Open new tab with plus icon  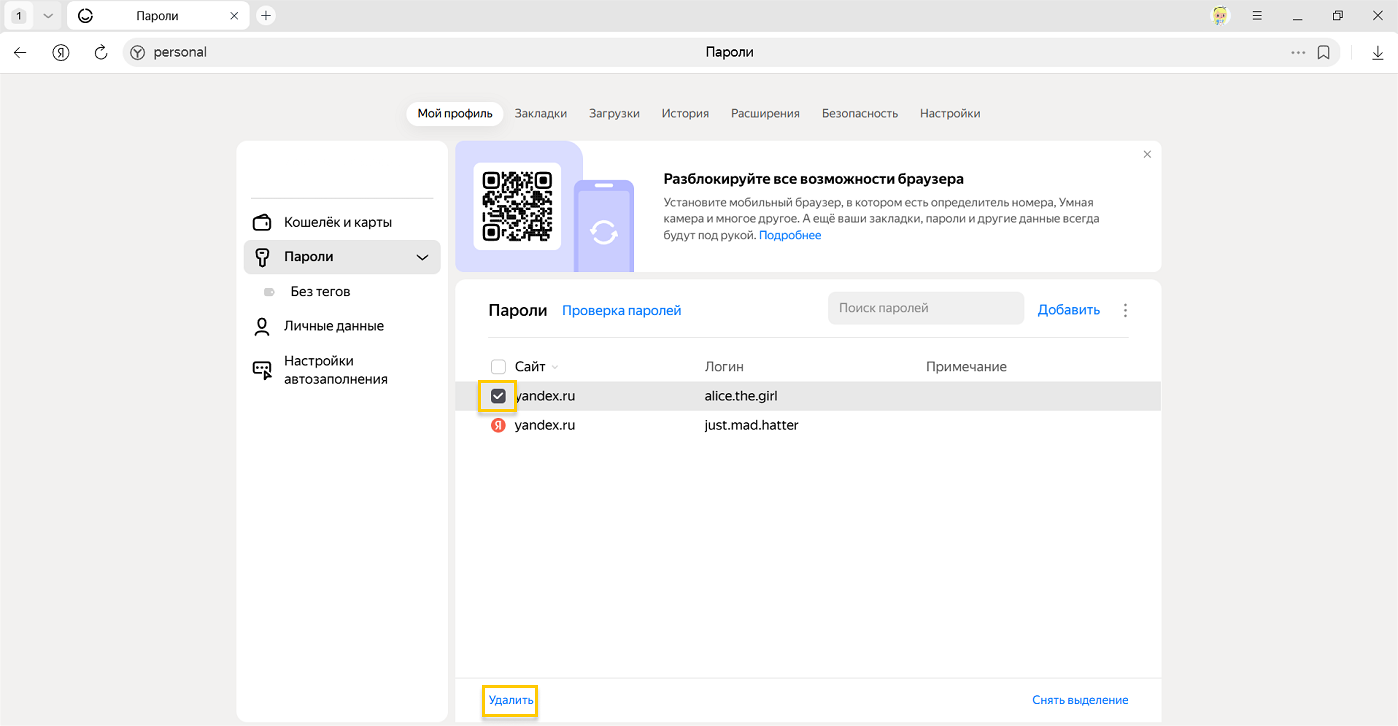[x=266, y=16]
